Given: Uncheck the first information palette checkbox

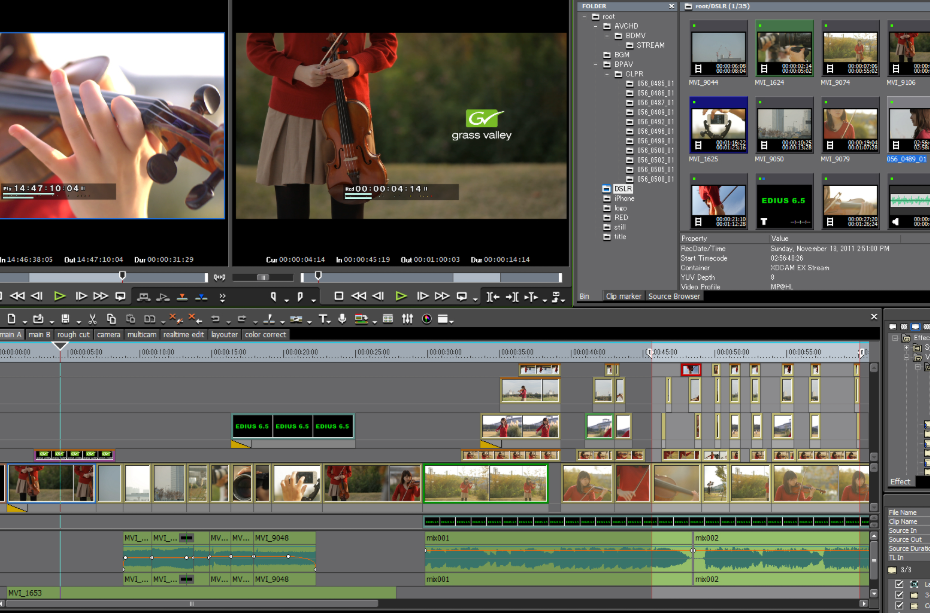Looking at the screenshot, I should [x=899, y=584].
